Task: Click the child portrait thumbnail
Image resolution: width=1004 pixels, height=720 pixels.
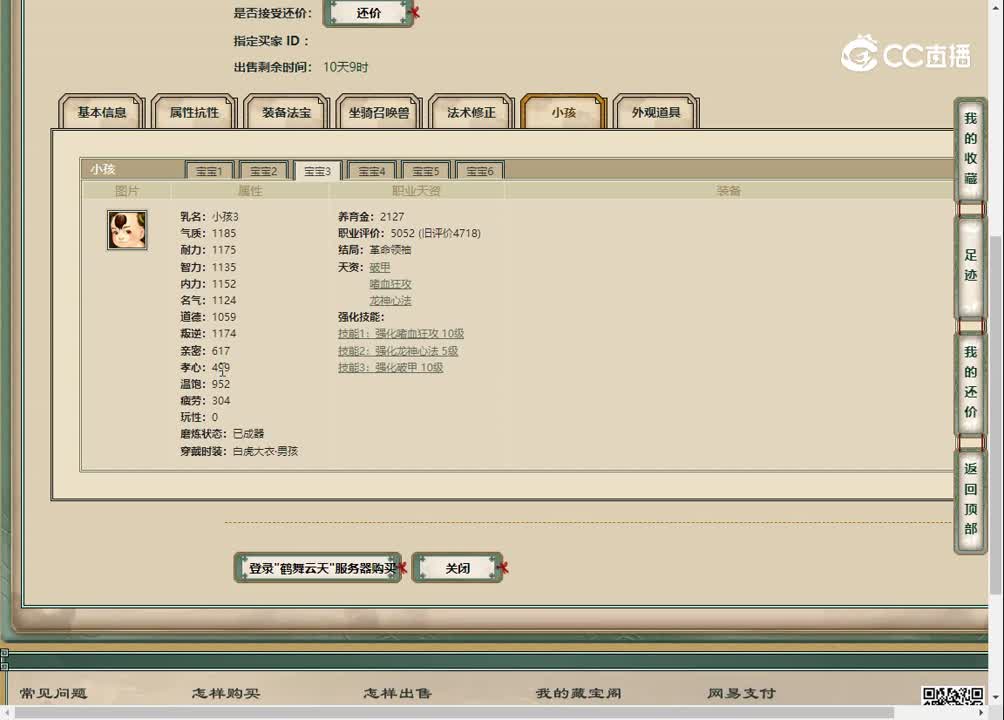Action: coord(127,230)
